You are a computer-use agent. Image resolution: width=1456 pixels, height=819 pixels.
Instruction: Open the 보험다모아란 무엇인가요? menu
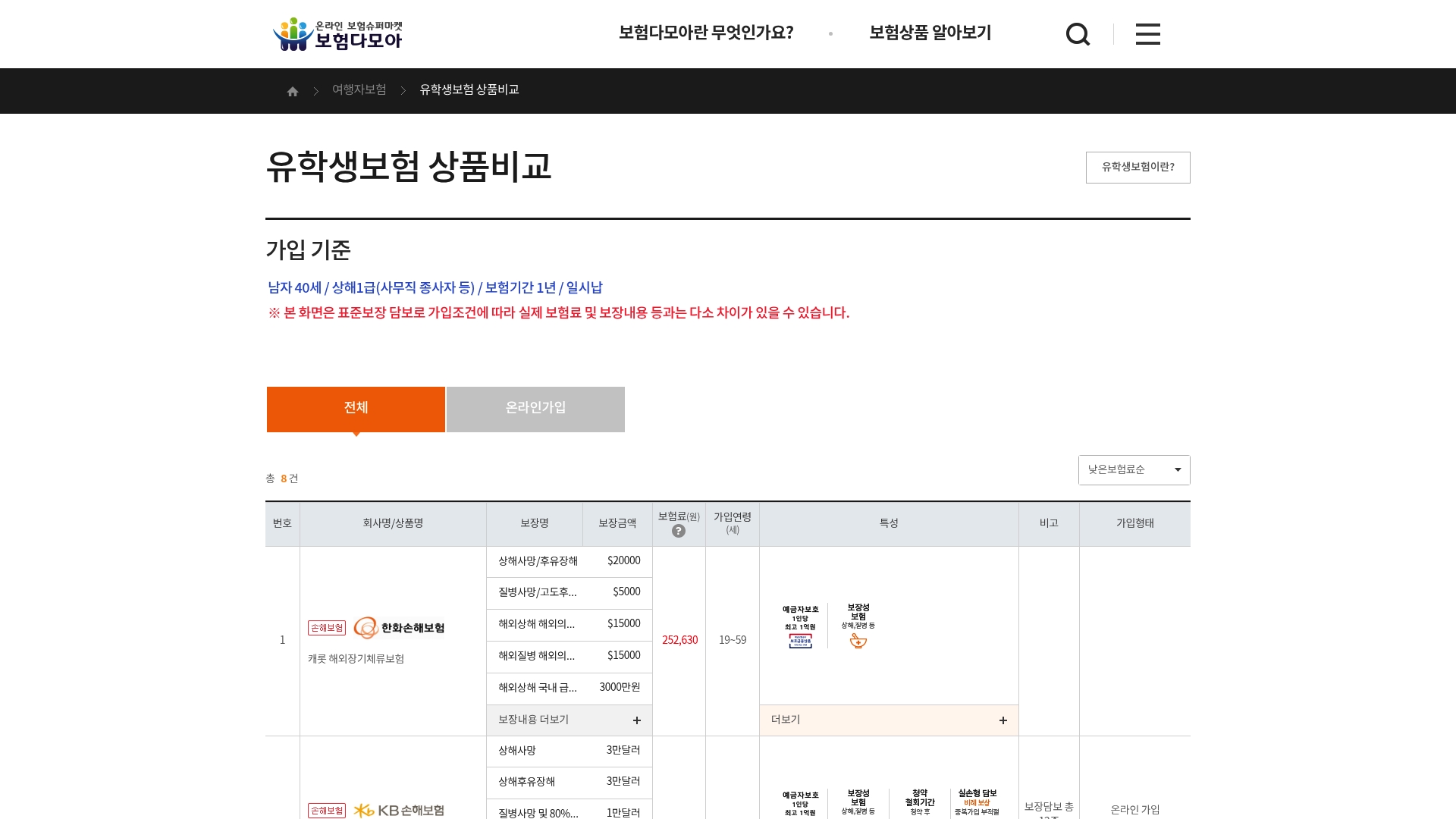(707, 33)
